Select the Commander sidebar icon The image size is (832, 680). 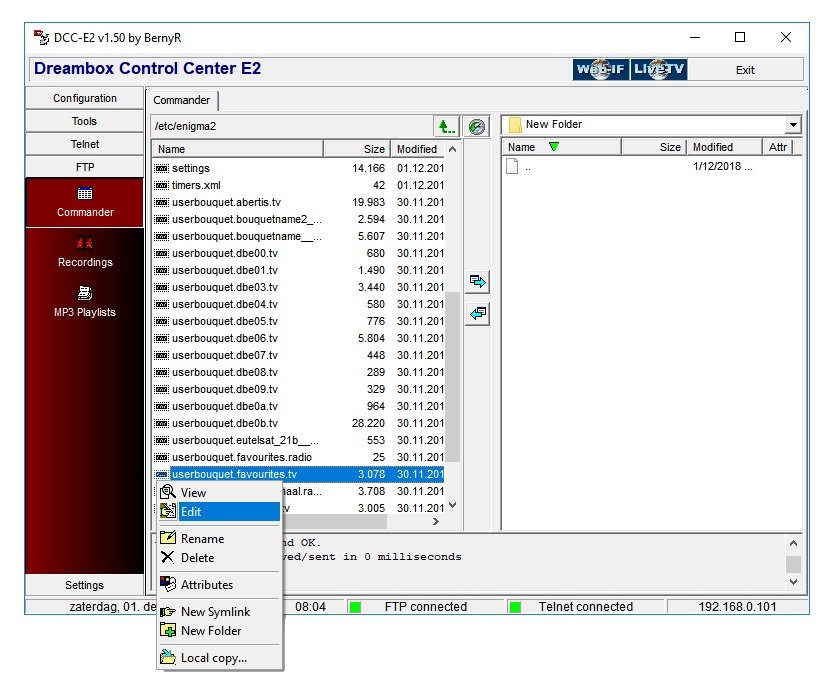pyautogui.click(x=85, y=202)
